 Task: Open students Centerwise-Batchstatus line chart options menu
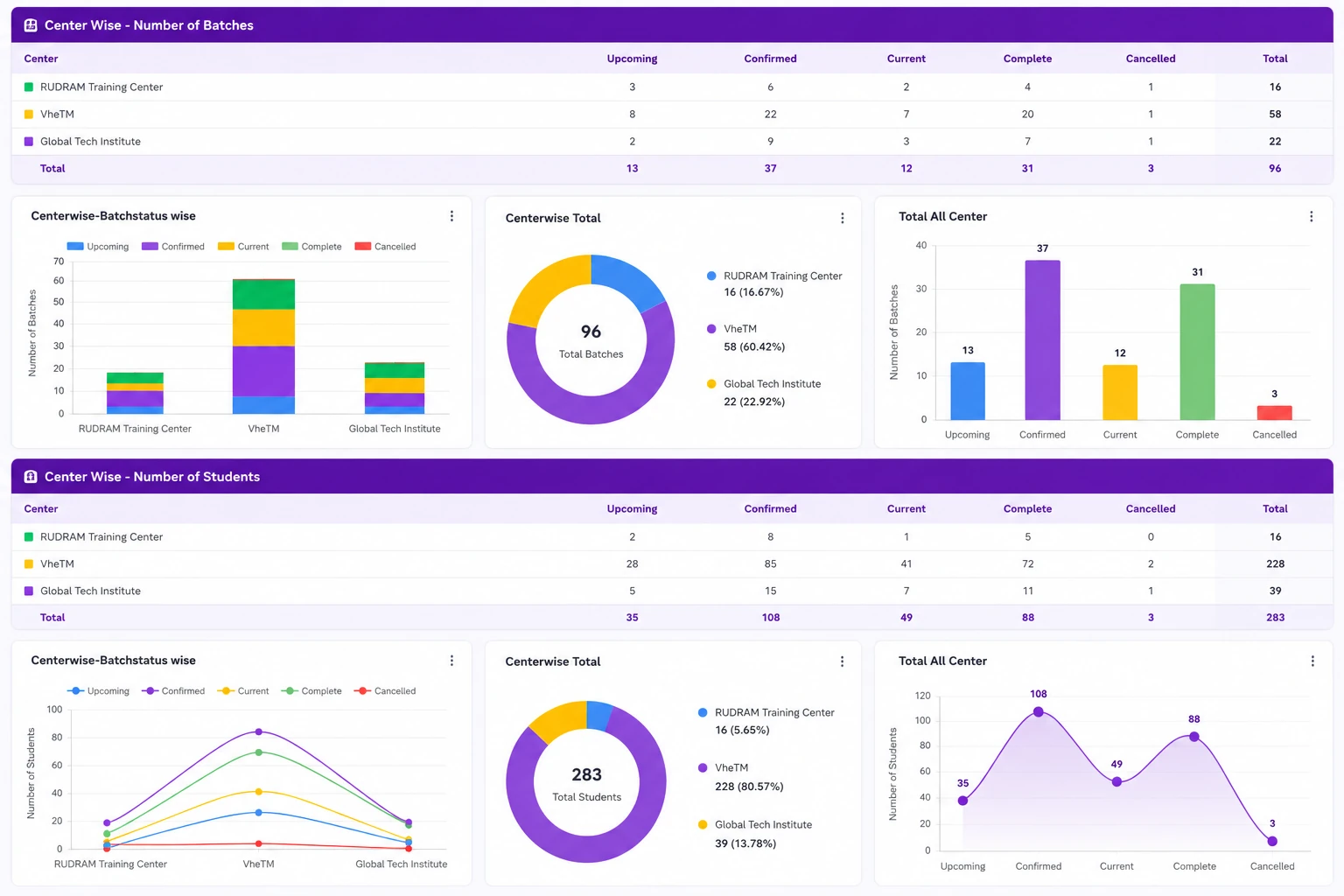click(x=451, y=661)
